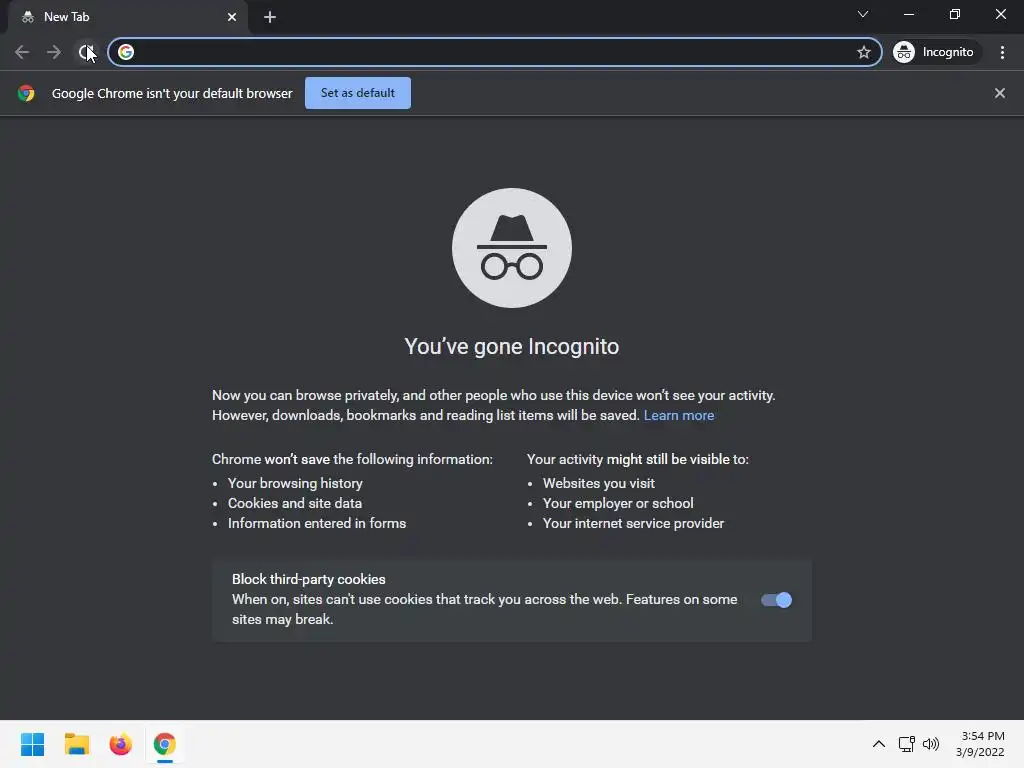Close the New Tab tab
The width and height of the screenshot is (1024, 768).
tap(232, 17)
